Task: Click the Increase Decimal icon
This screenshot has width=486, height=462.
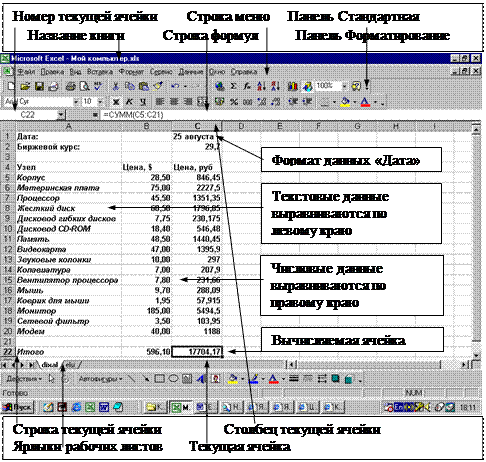Action: pyautogui.click(x=262, y=102)
